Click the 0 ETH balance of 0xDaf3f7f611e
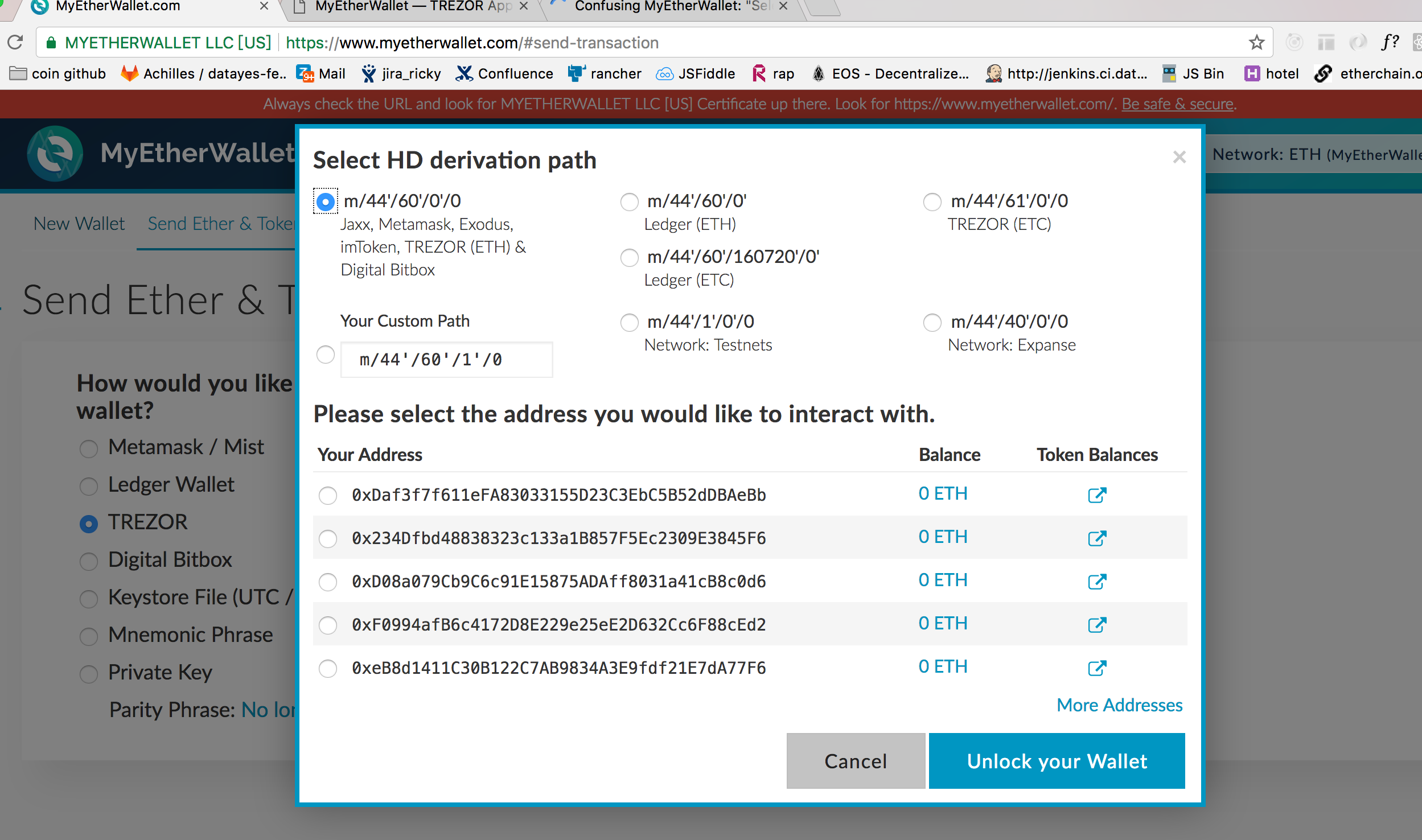This screenshot has height=840, width=1422. (x=943, y=493)
